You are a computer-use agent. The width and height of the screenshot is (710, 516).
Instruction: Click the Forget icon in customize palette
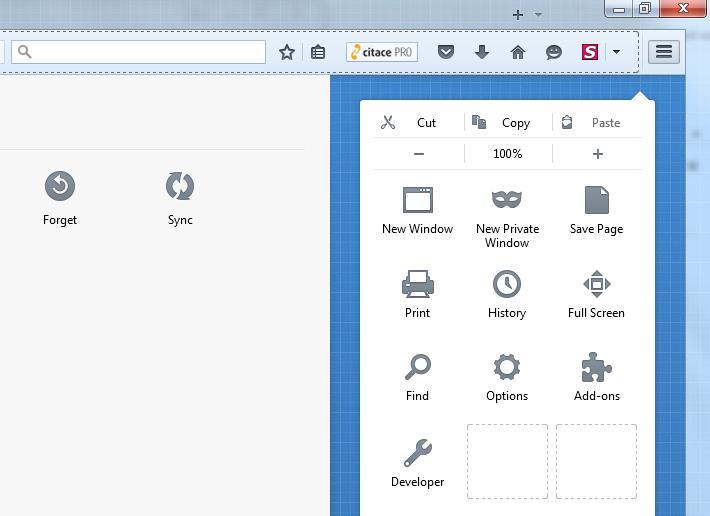coord(60,186)
